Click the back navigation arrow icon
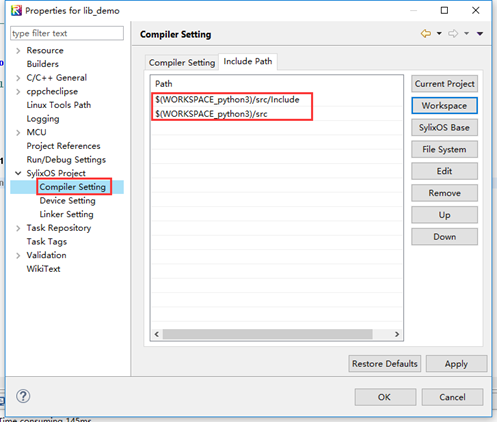Viewport: 497px width, 422px height. point(426,33)
